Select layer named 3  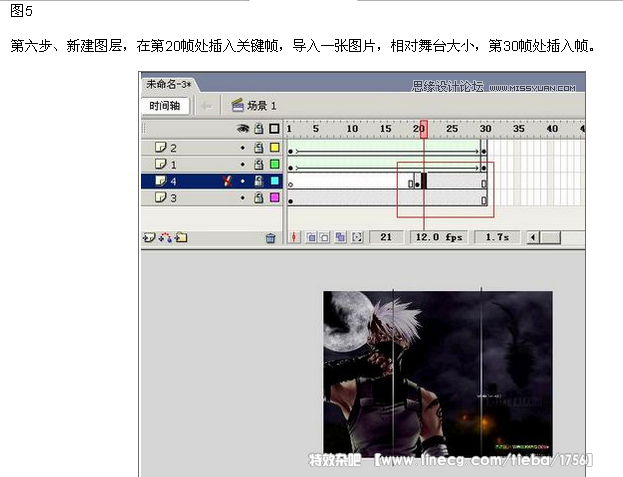(173, 198)
